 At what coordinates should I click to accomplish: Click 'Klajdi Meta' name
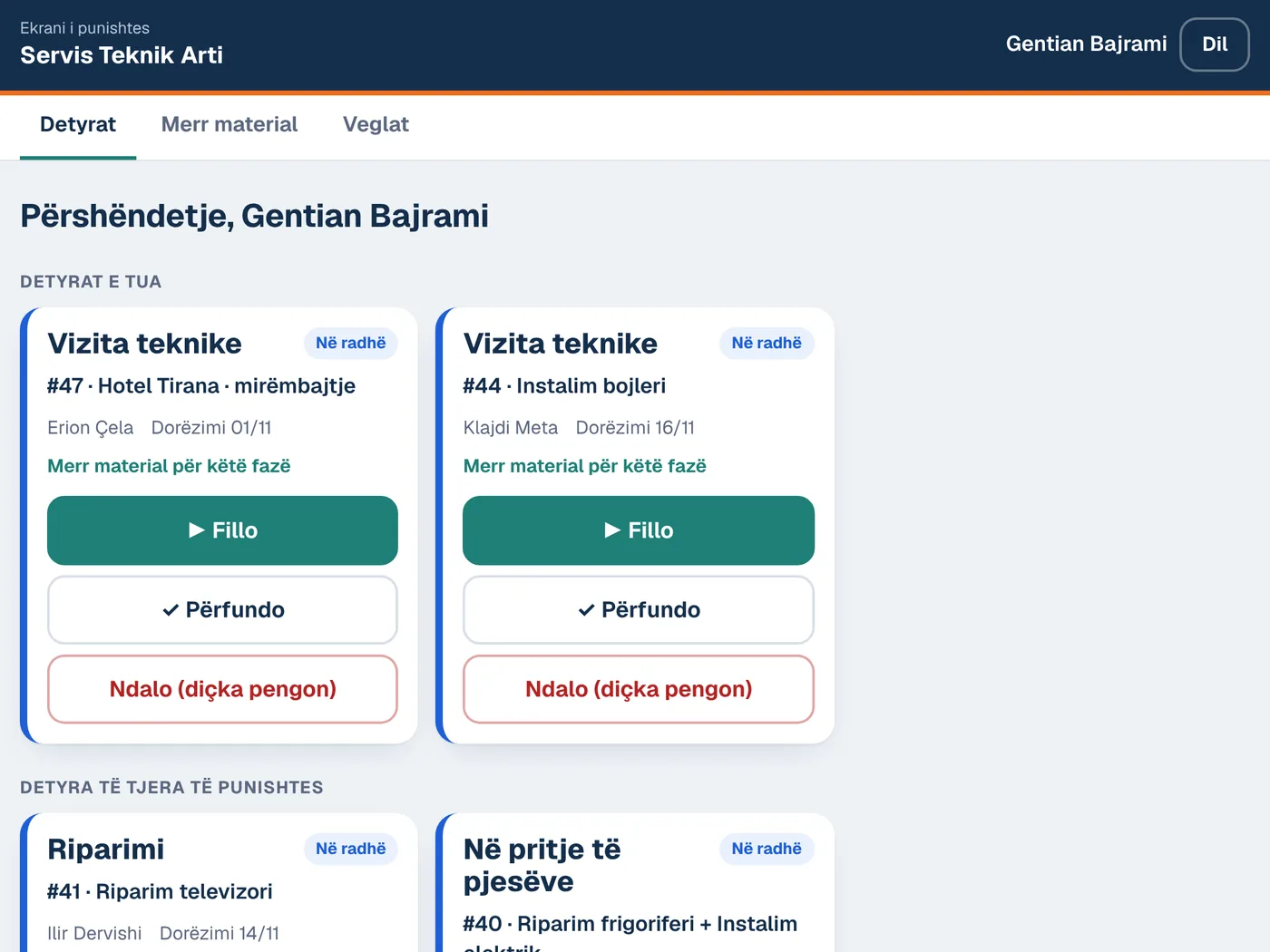click(511, 428)
